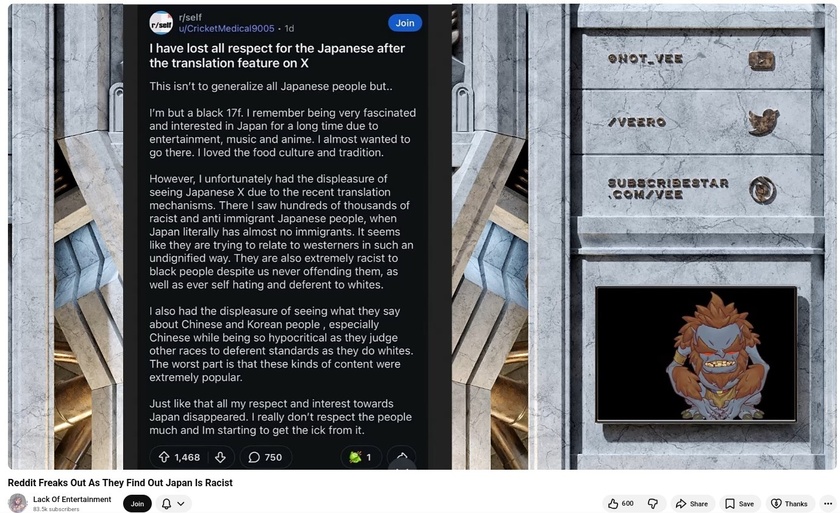The width and height of the screenshot is (840, 513).
Task: Open user CricketMedical9005 profile link
Action: pyautogui.click(x=226, y=28)
